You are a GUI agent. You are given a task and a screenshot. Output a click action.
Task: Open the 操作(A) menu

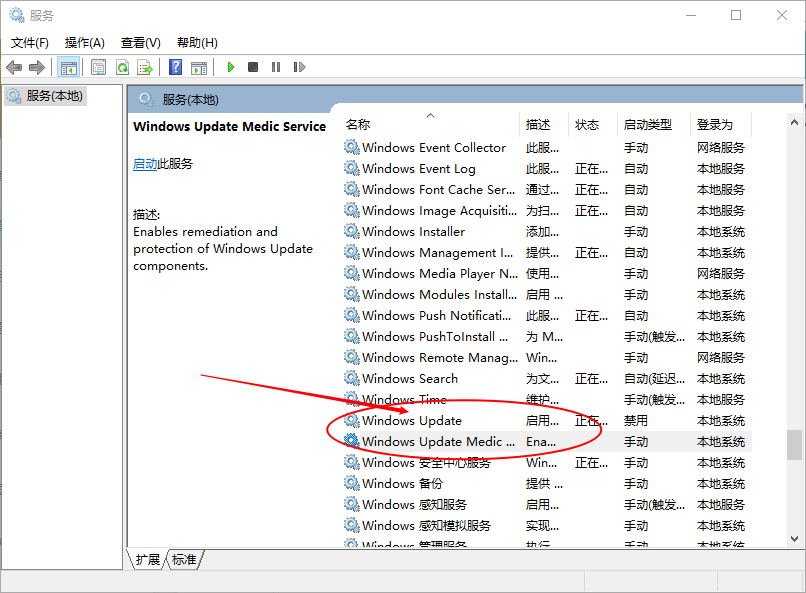click(x=85, y=43)
